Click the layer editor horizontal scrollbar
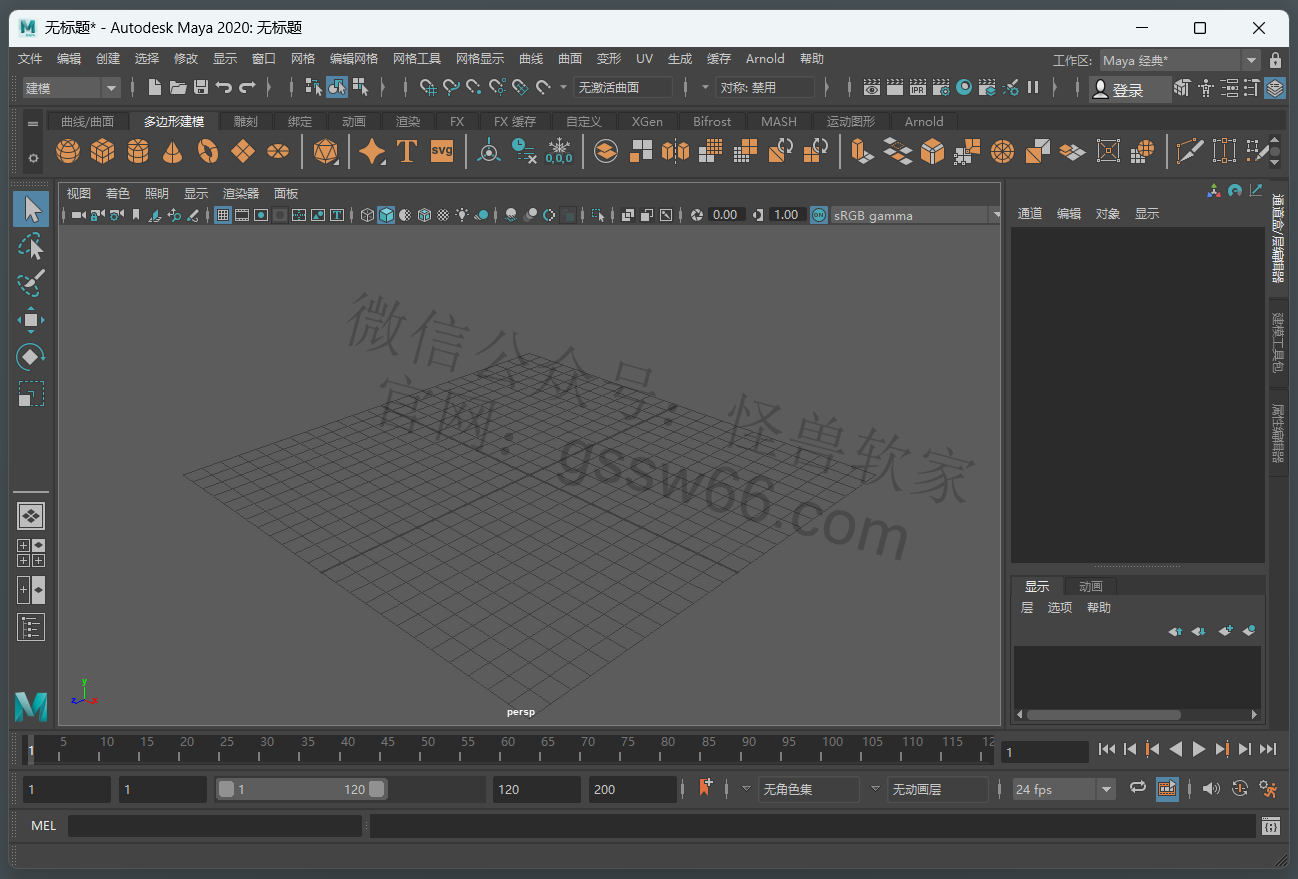 click(1103, 715)
